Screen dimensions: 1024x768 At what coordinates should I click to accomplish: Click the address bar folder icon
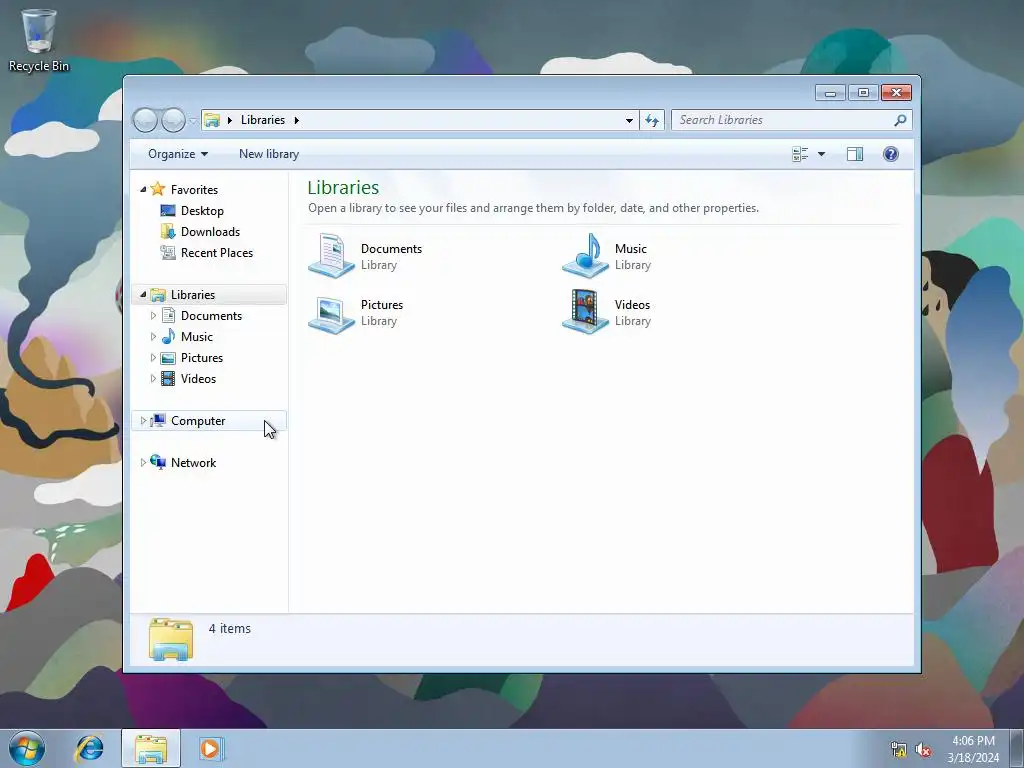tap(212, 120)
